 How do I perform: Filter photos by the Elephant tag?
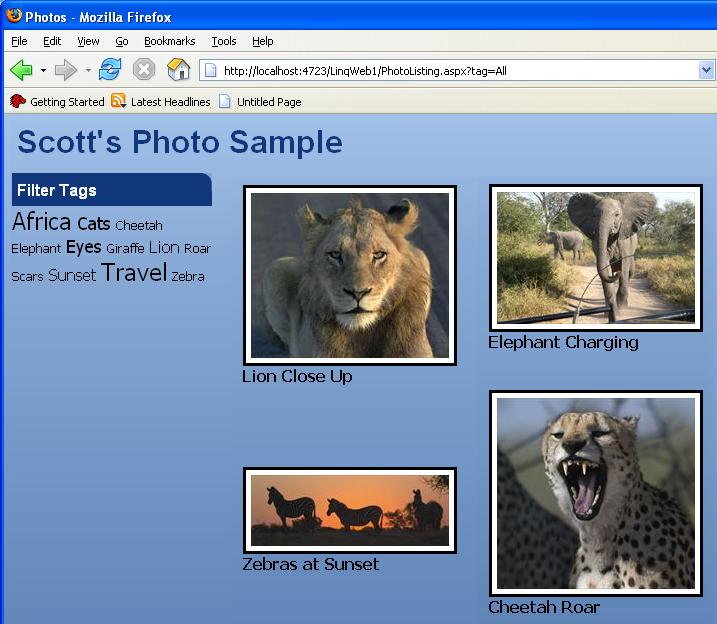[x=36, y=248]
